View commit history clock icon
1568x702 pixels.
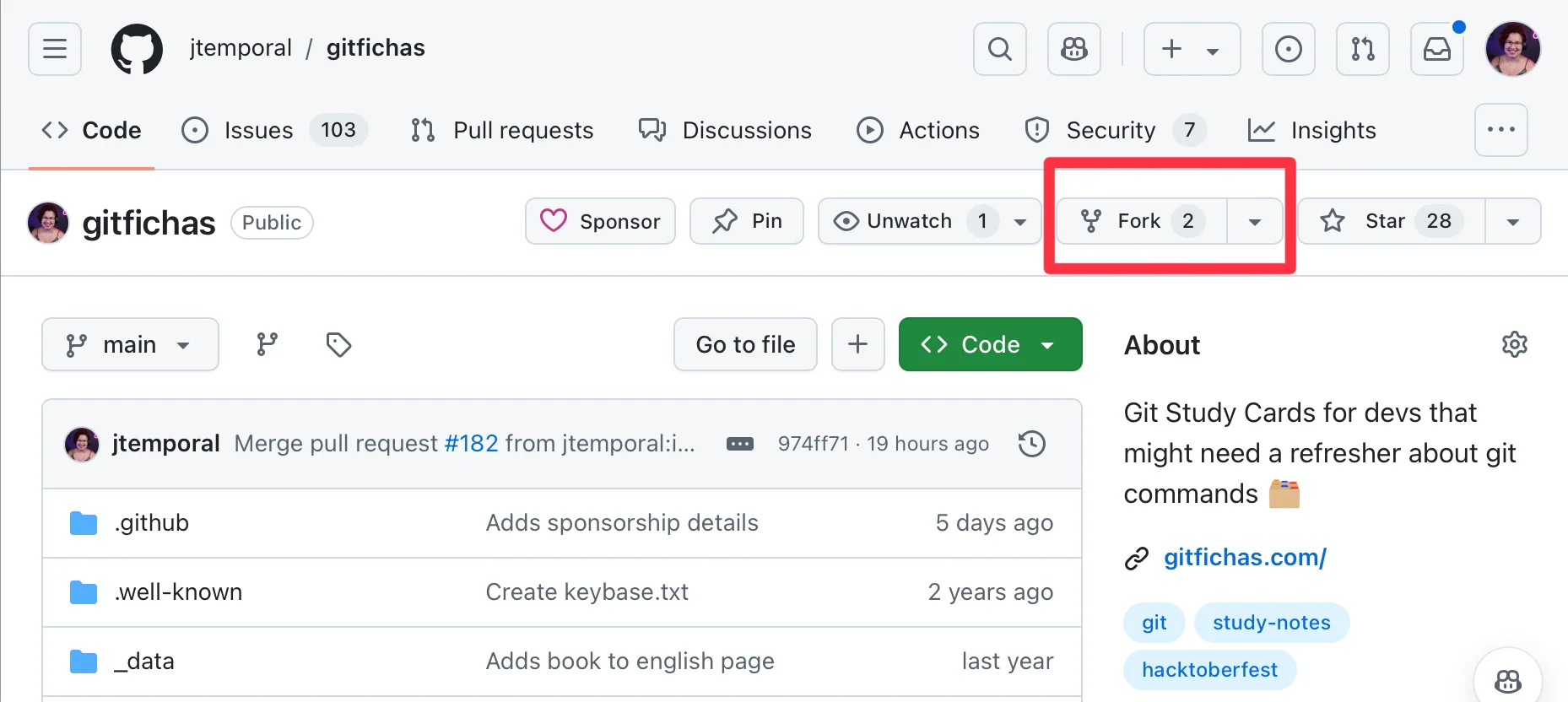(1031, 444)
